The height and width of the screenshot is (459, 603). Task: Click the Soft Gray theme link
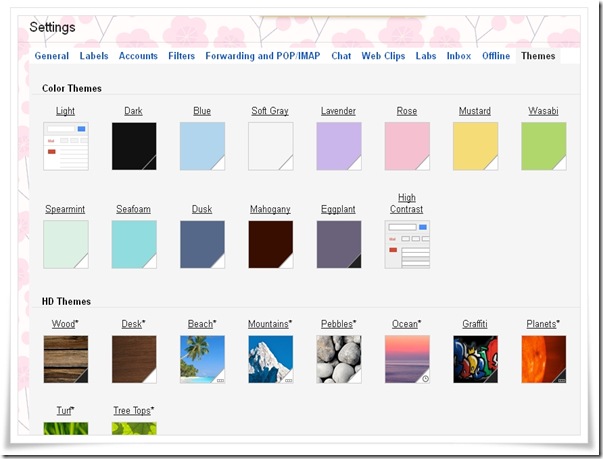[x=270, y=111]
